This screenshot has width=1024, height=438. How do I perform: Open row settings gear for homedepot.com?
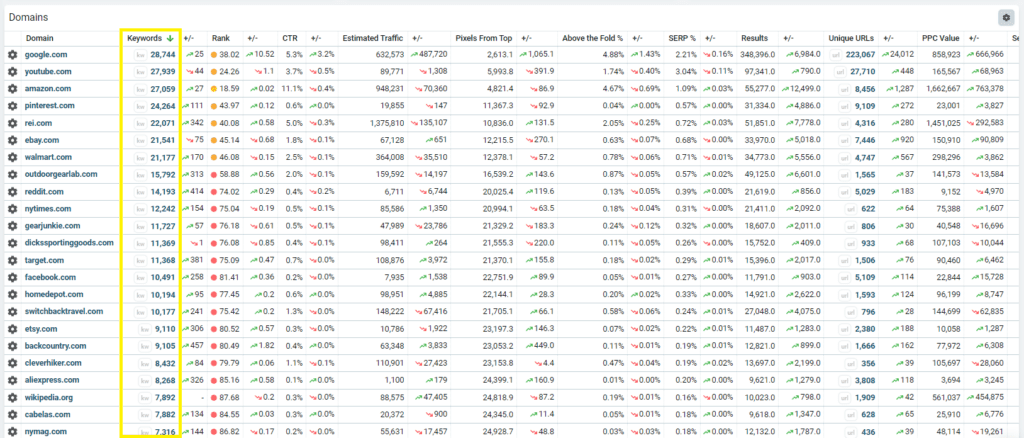pyautogui.click(x=12, y=294)
